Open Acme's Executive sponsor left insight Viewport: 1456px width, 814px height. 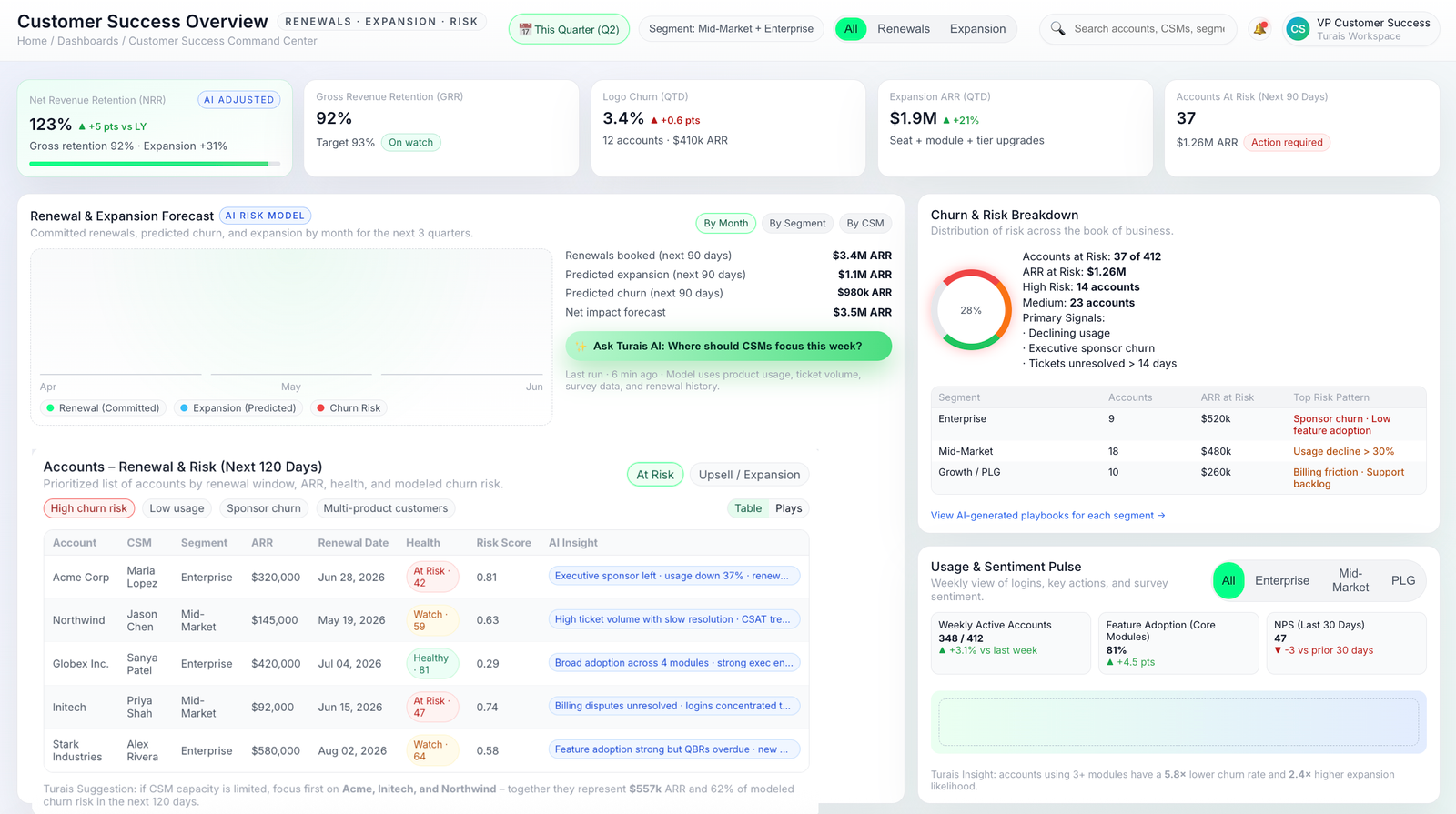point(674,576)
